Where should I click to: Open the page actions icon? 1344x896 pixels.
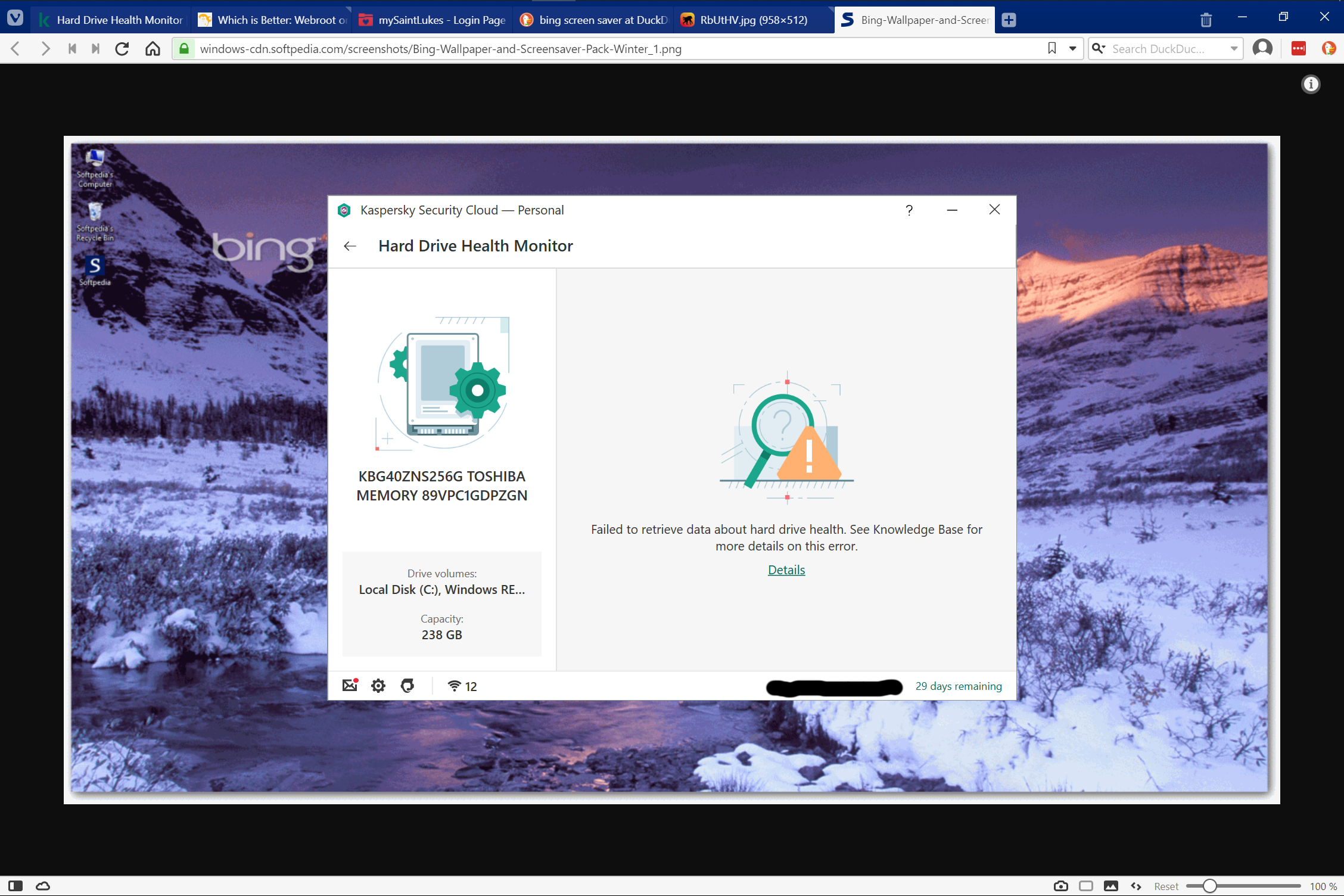[1136, 886]
